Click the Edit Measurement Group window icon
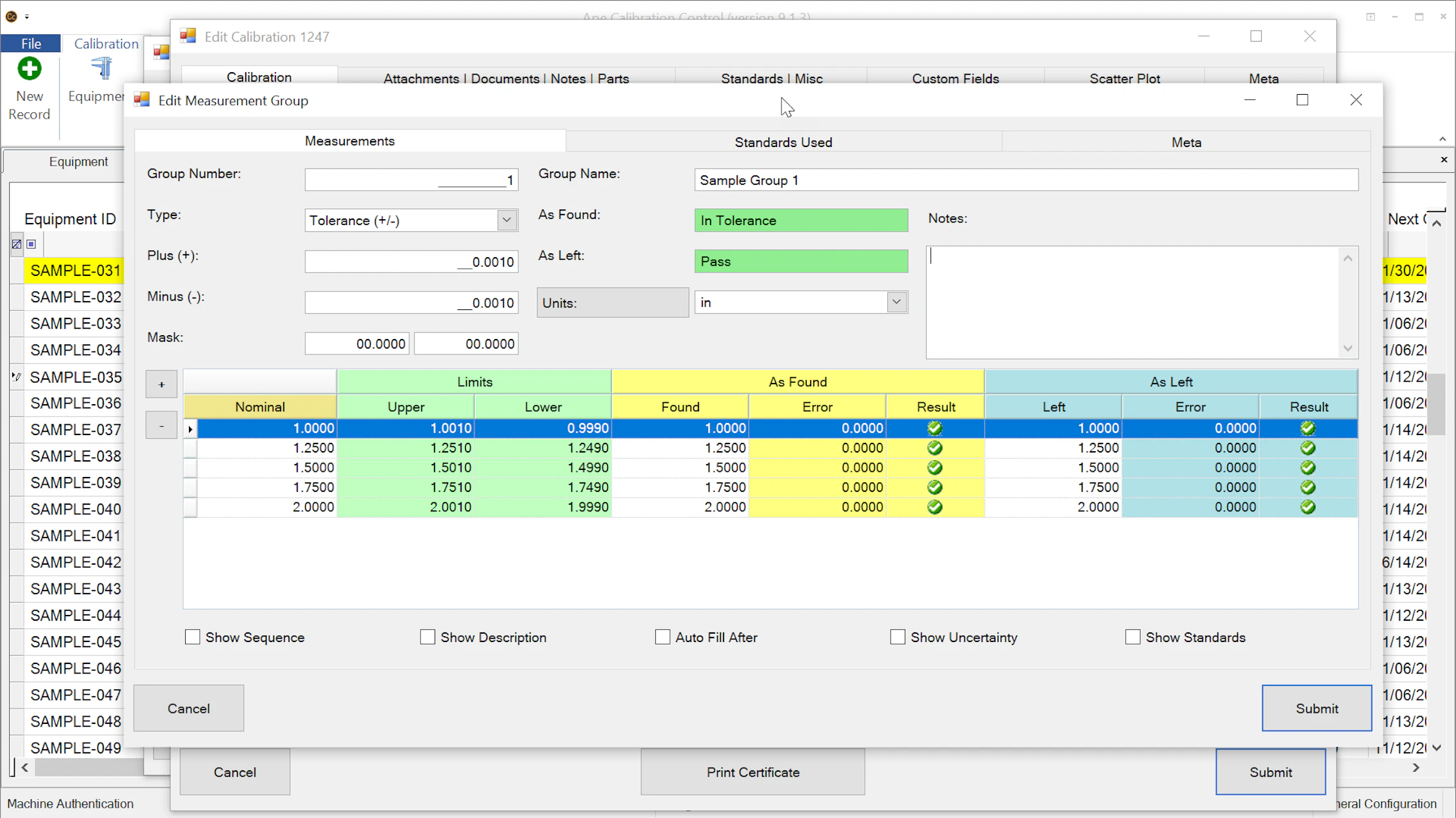1456x818 pixels. [142, 99]
